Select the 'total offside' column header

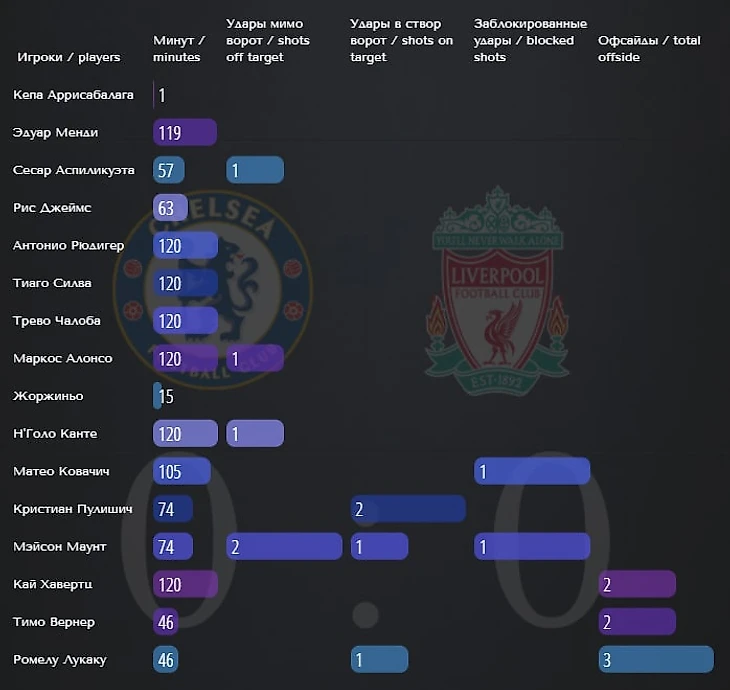point(648,49)
